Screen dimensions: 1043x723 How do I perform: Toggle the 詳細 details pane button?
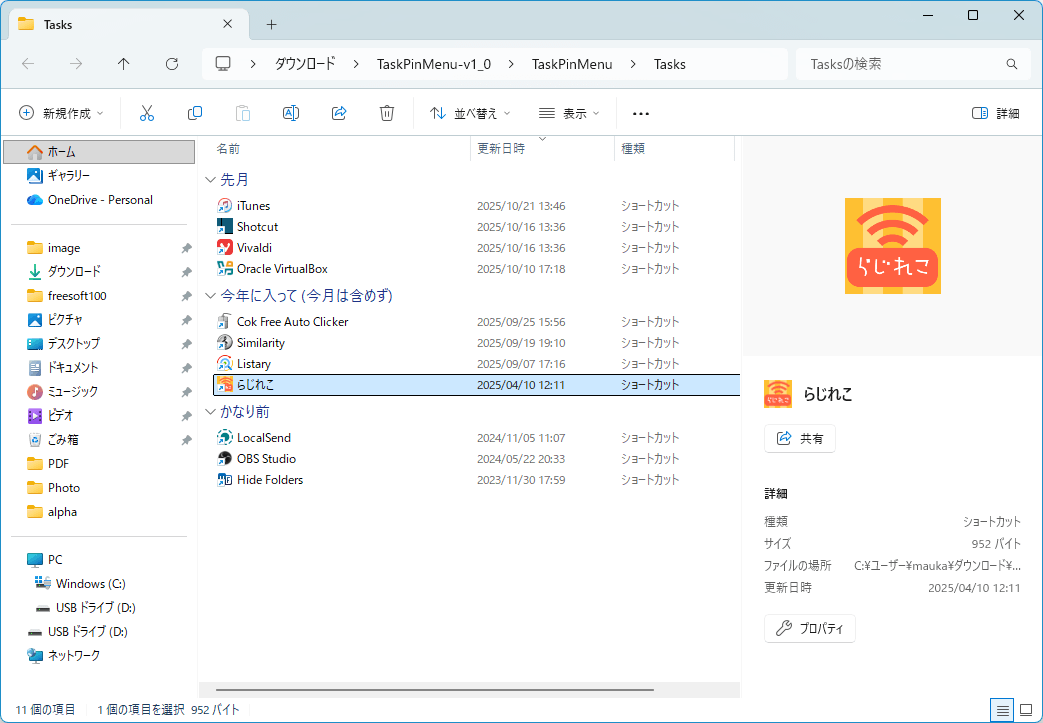pyautogui.click(x=995, y=113)
